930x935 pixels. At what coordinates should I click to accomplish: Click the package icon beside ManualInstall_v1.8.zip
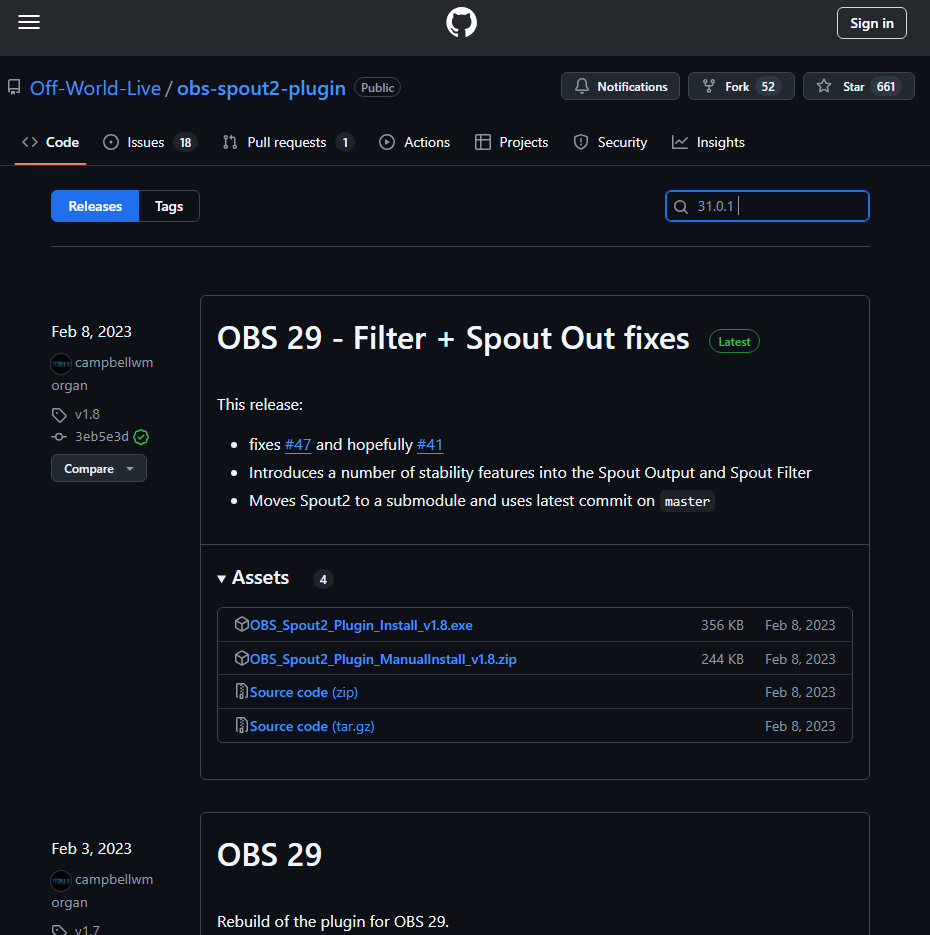tap(241, 658)
